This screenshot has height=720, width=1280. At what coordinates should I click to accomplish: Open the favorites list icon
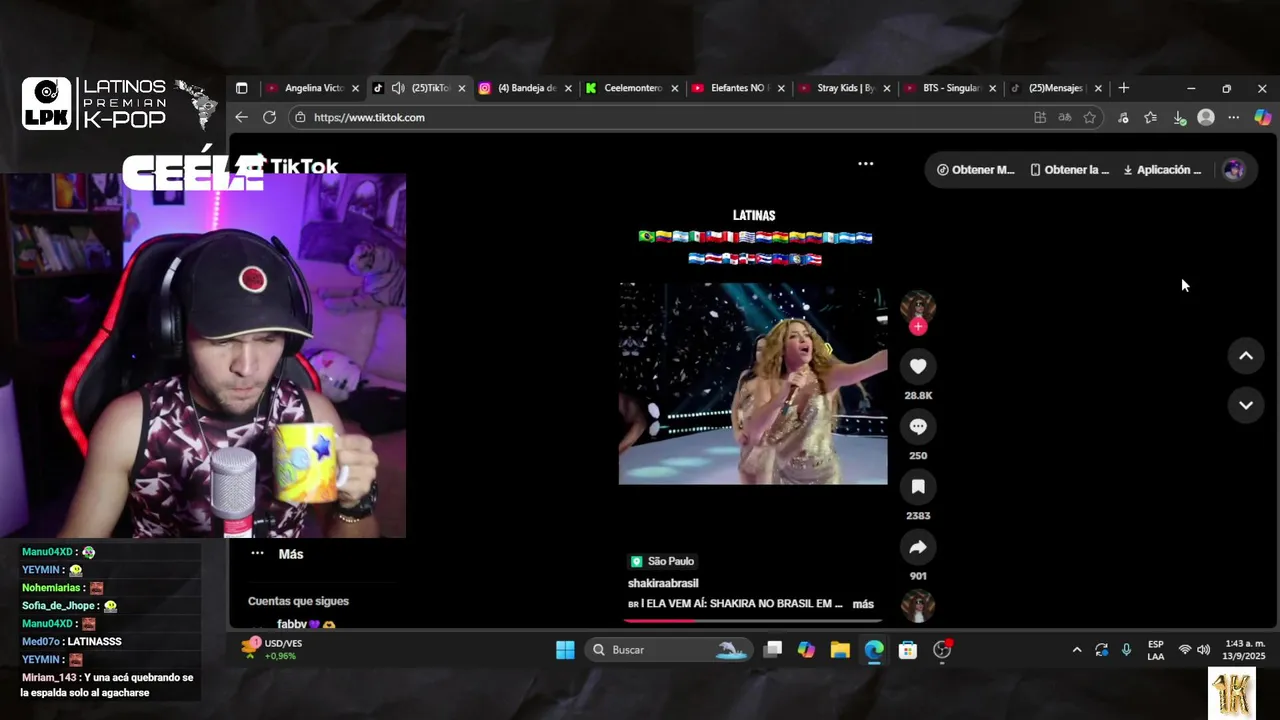coord(1151,117)
